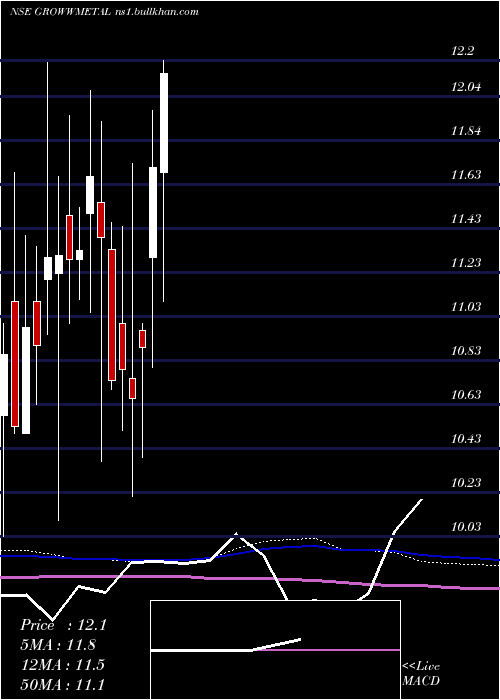Screen dimensions: 500x700
Task: Click the 5MA : 11.8 readout
Action: [x=58, y=645]
